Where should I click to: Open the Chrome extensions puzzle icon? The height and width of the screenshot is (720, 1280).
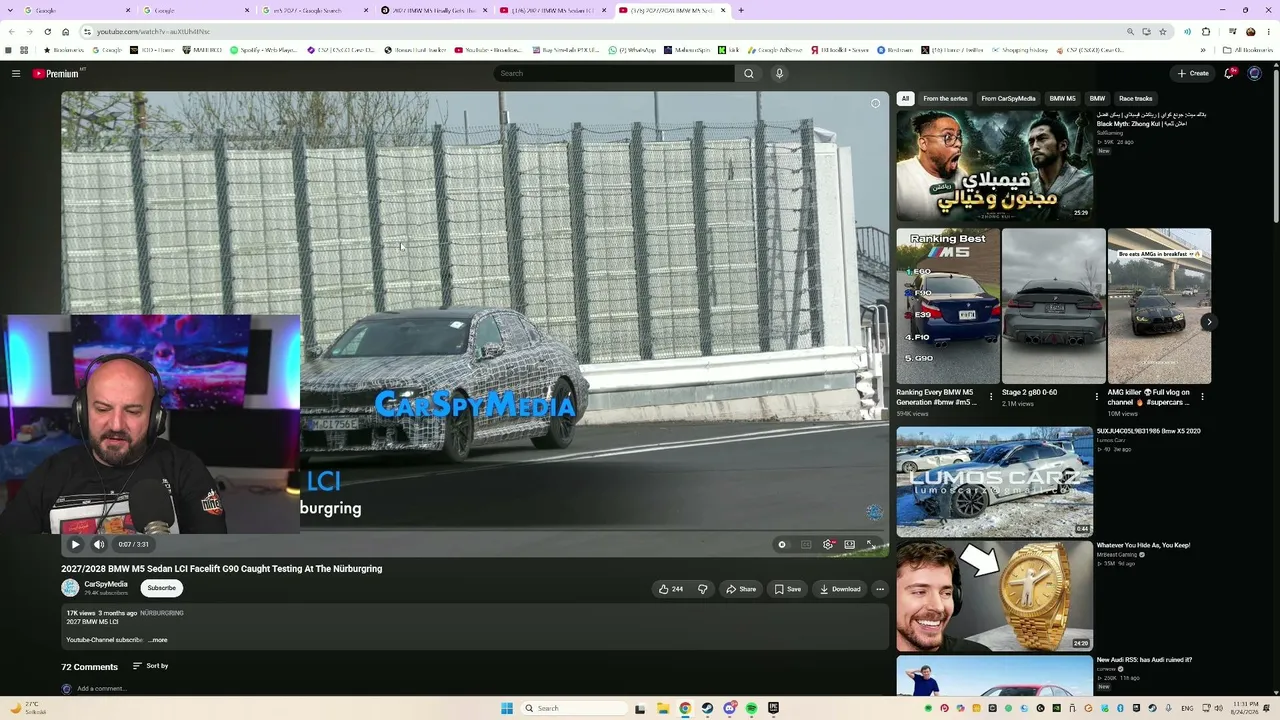1206,32
